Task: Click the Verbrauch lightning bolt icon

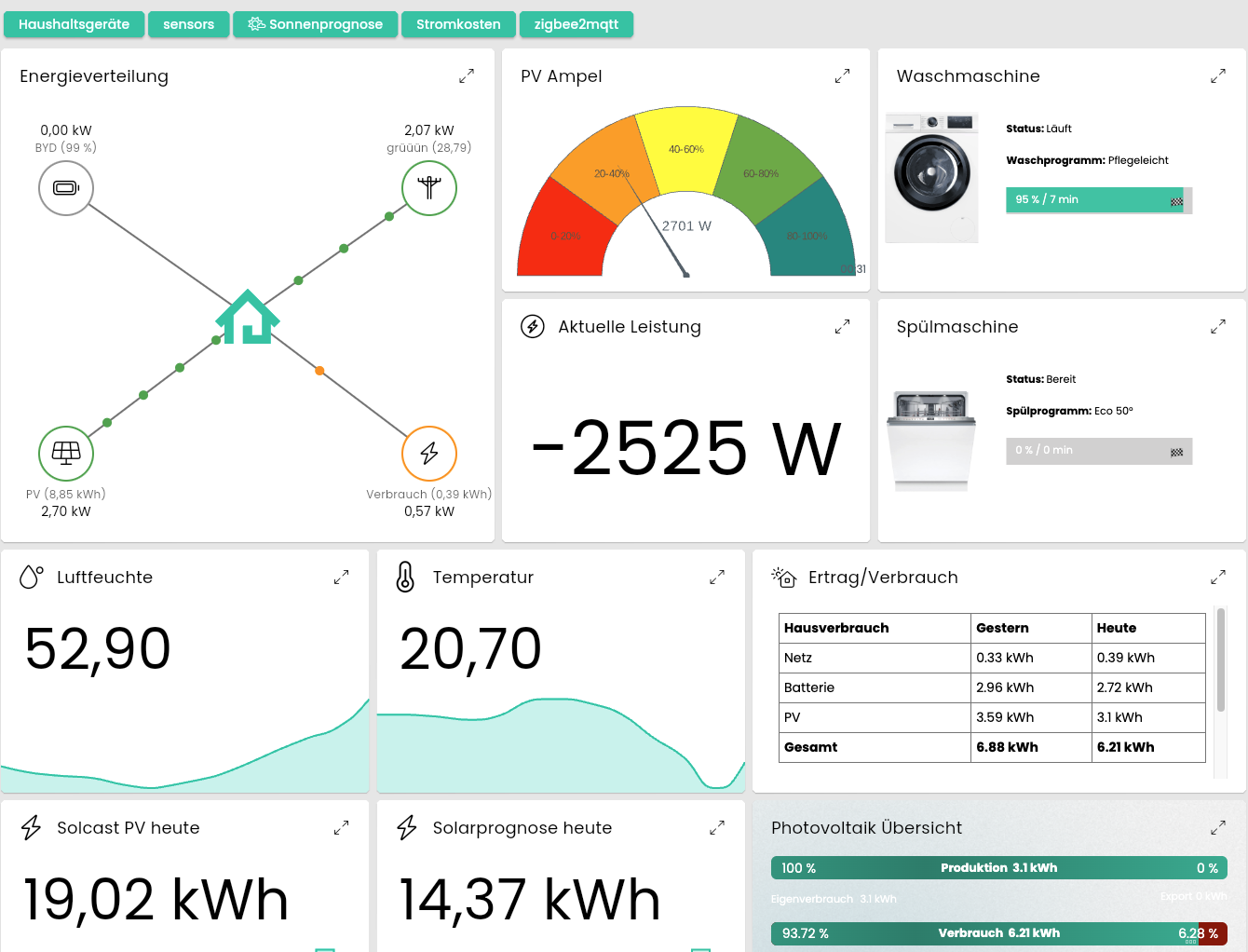Action: pos(428,454)
